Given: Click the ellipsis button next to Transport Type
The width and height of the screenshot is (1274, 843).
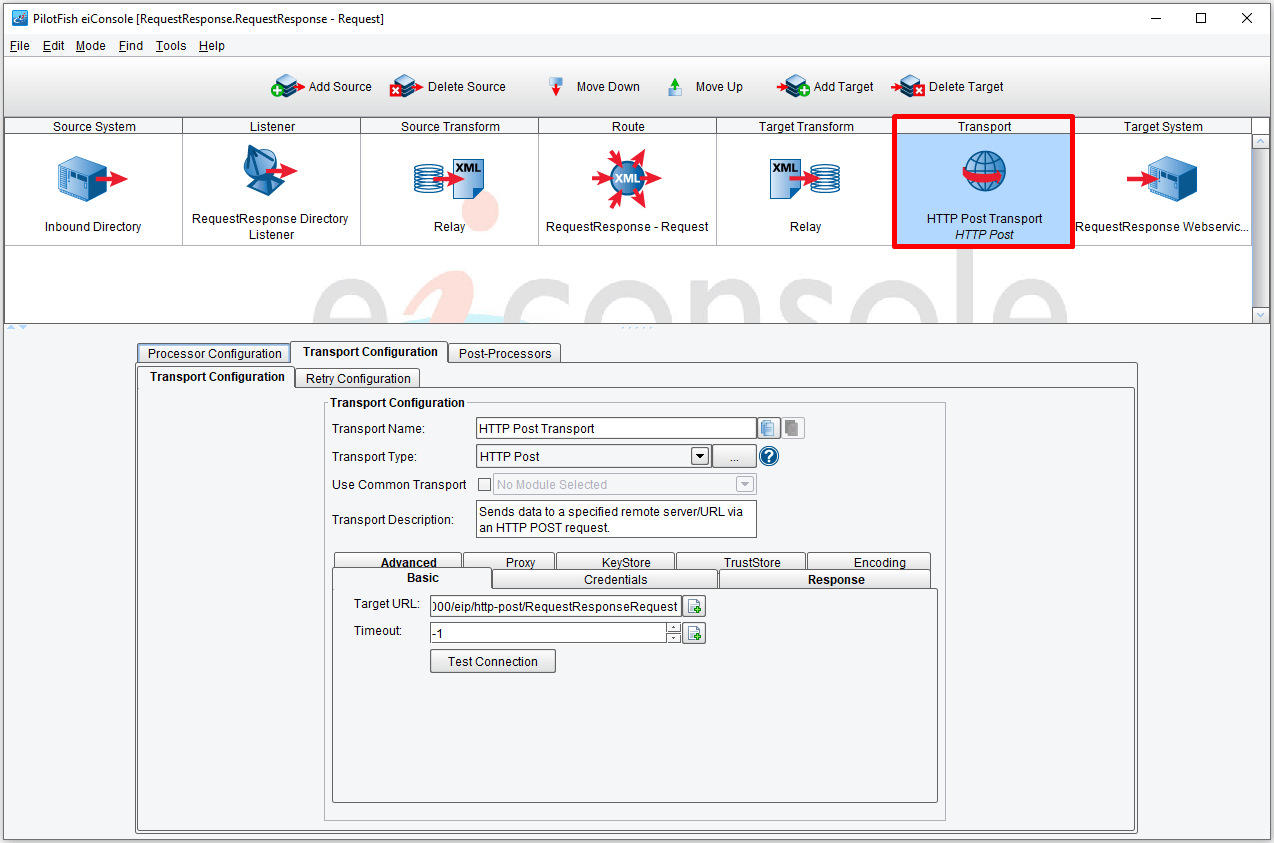Looking at the screenshot, I should (x=734, y=457).
